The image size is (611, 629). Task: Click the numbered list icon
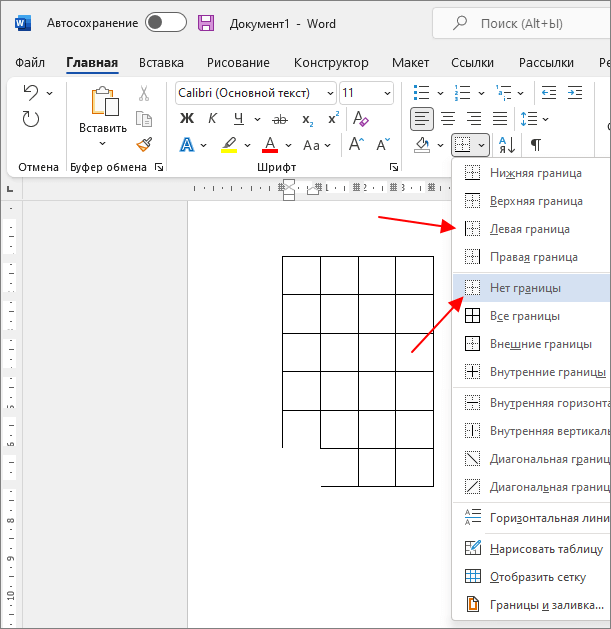coord(463,93)
